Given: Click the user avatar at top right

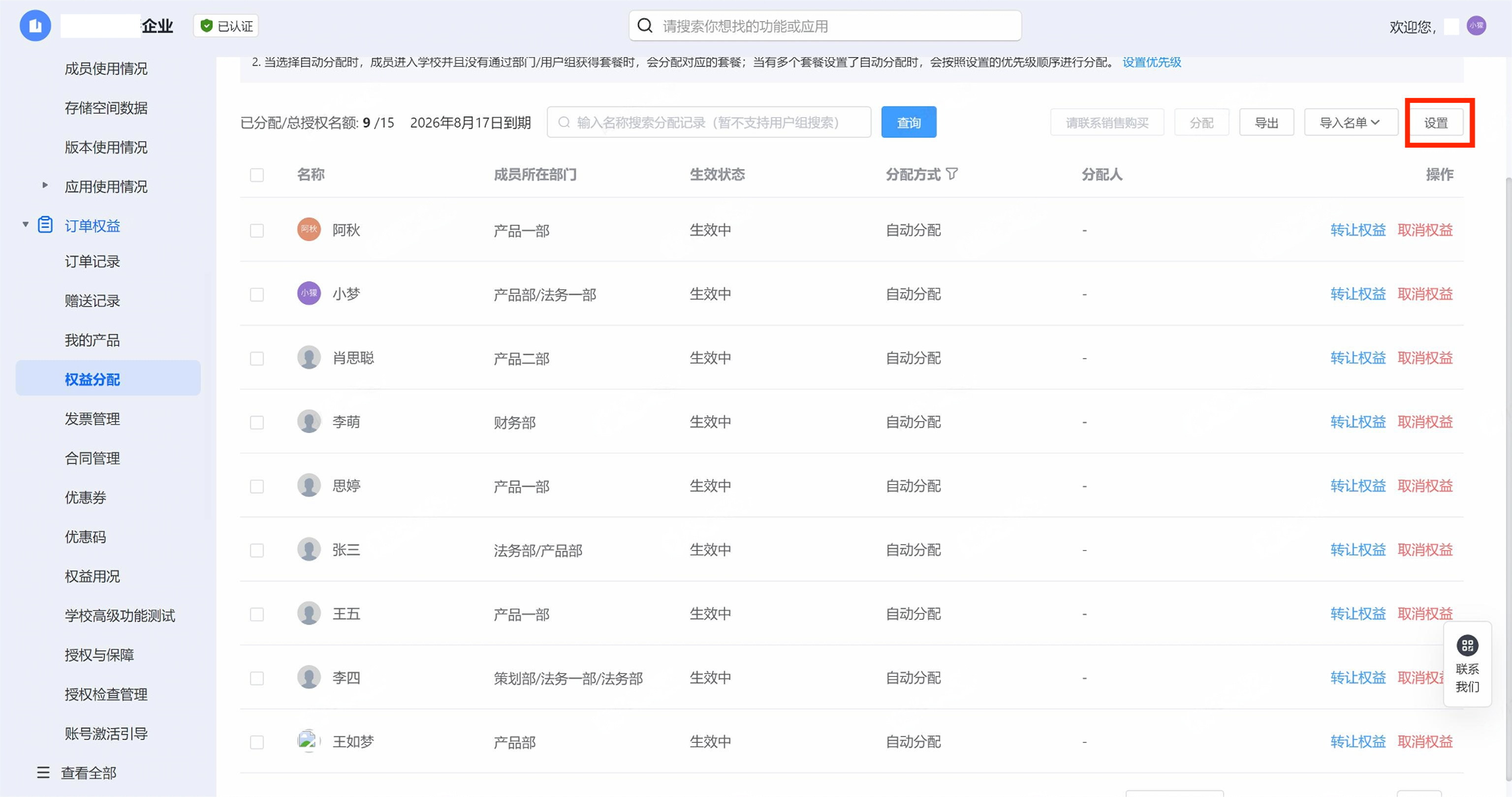Looking at the screenshot, I should [1476, 26].
